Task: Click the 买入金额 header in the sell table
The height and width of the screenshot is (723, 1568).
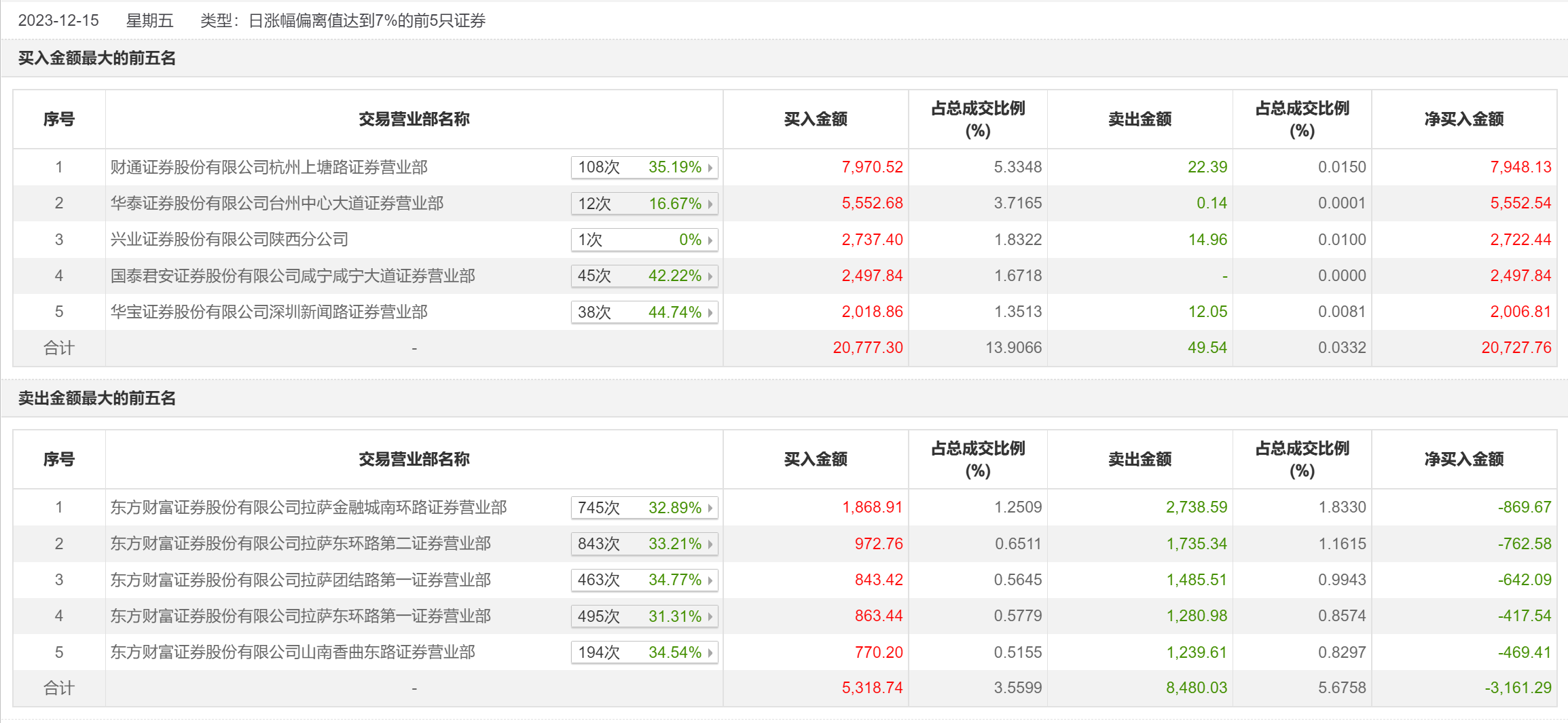Action: coord(816,460)
